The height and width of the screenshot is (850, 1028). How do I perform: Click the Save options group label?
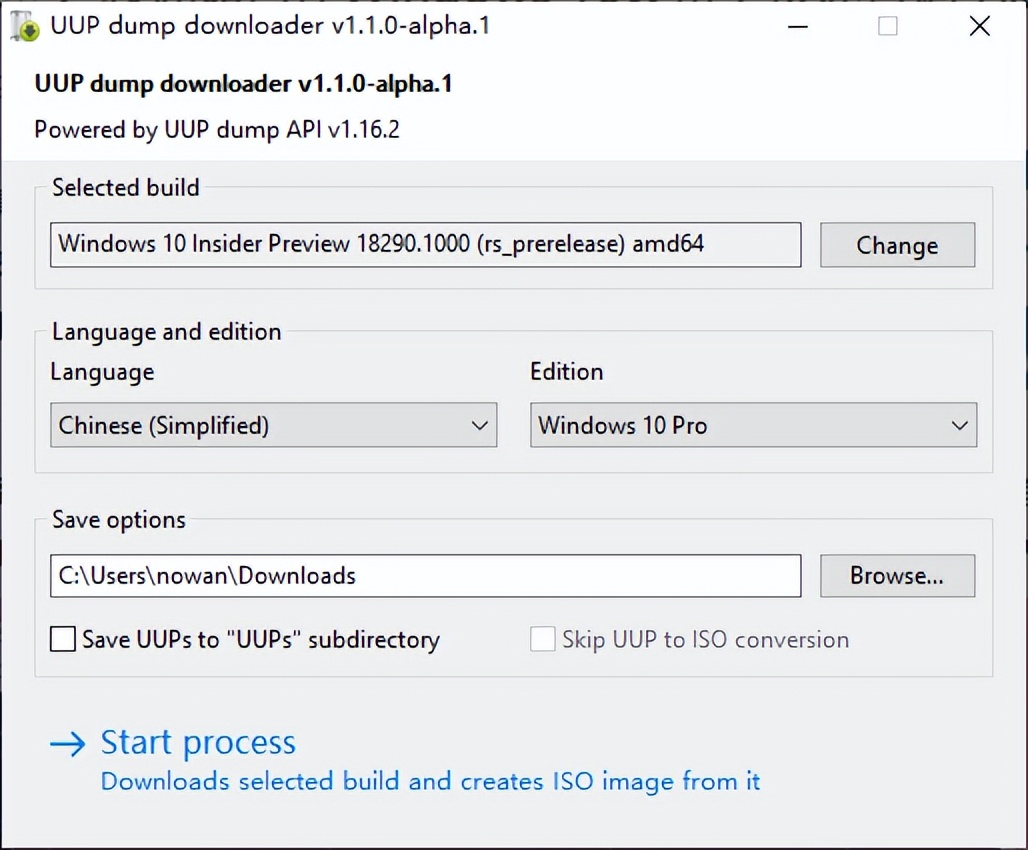119,520
